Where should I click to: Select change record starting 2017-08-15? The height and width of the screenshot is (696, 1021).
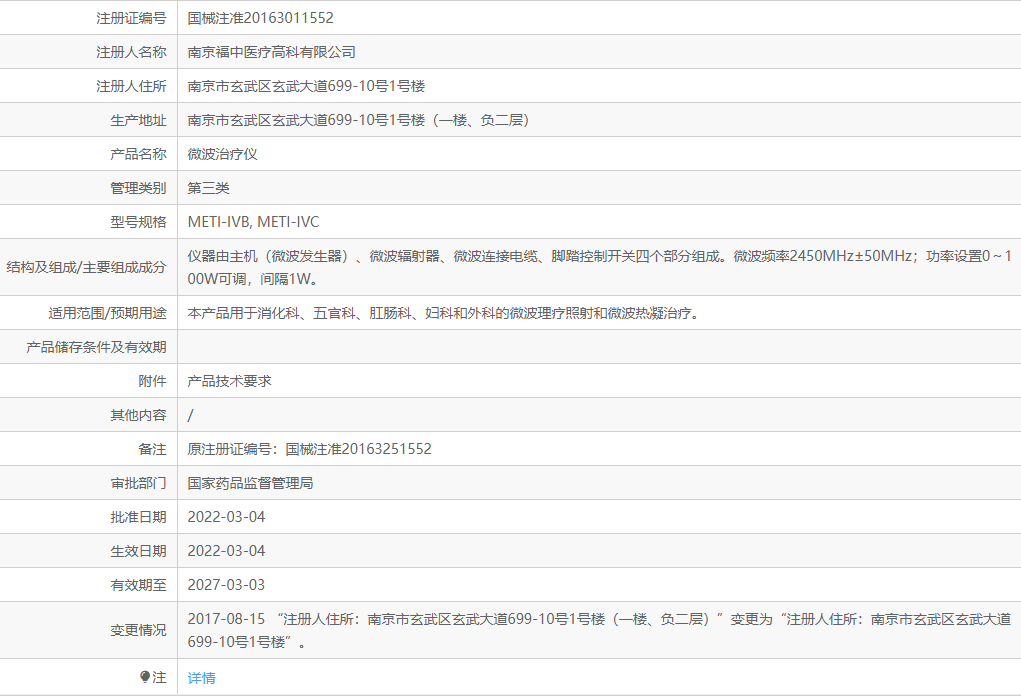coord(599,630)
